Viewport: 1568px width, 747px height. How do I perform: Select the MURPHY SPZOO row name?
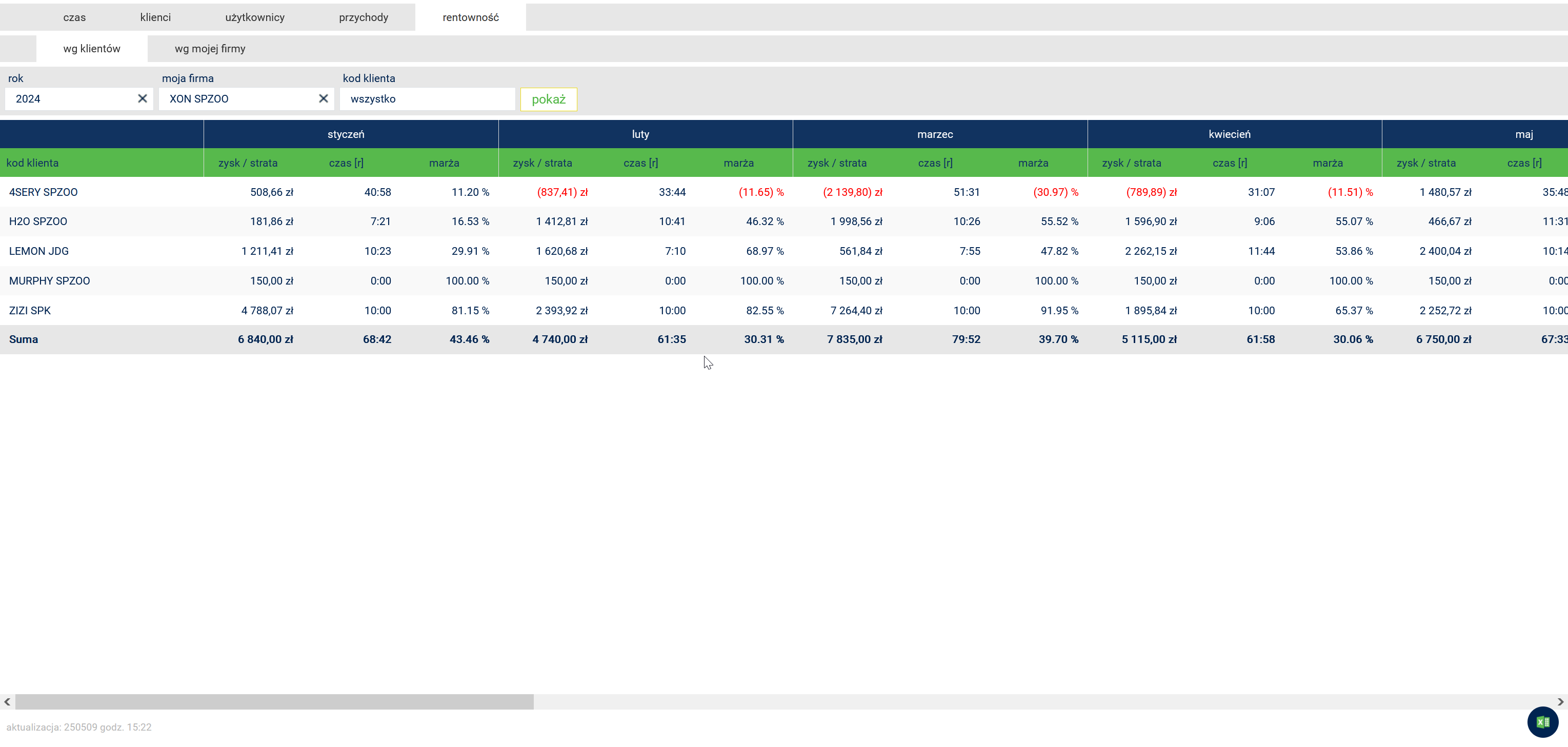(49, 281)
